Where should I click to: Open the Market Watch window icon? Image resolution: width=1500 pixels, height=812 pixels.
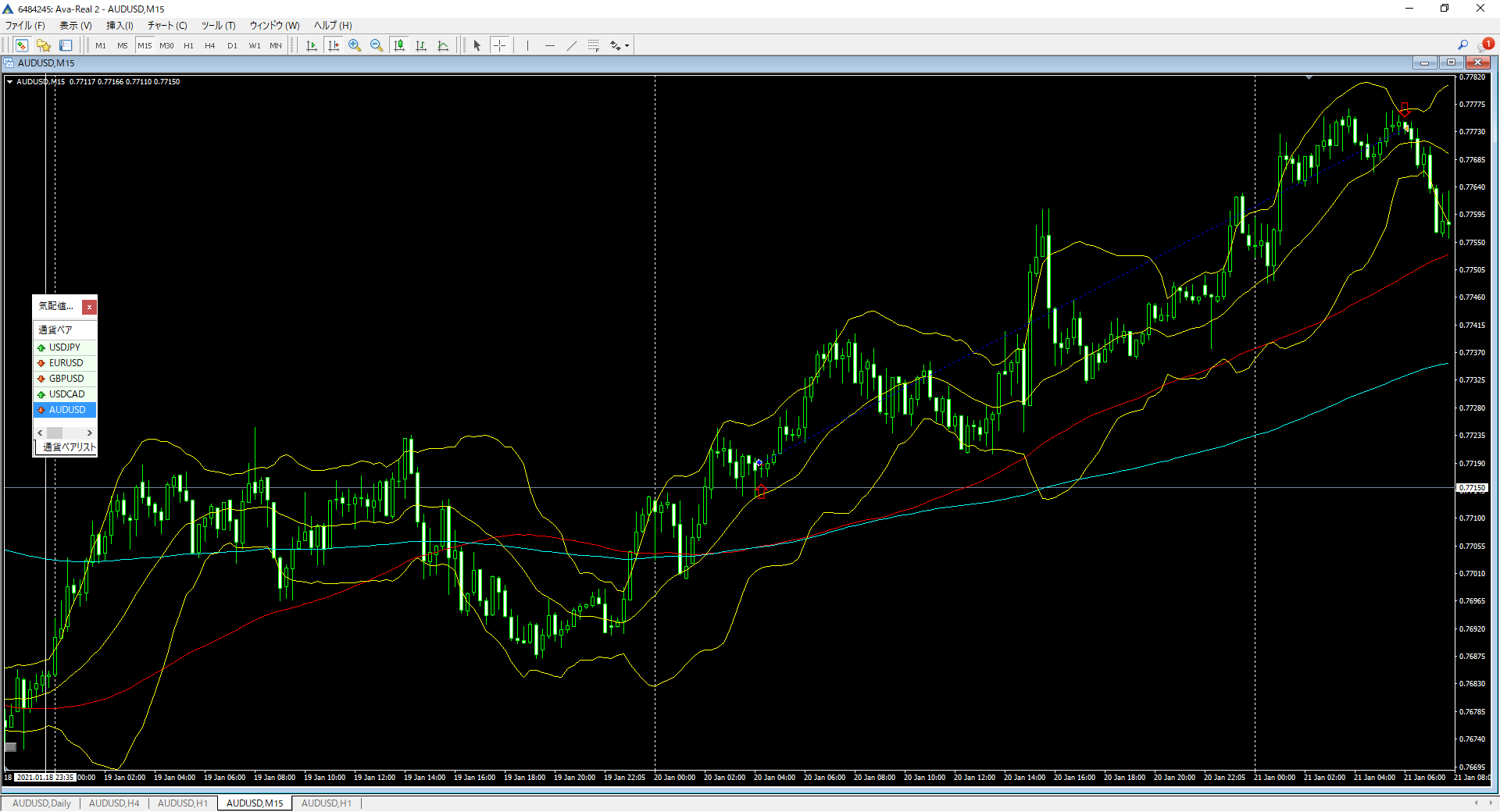click(22, 45)
